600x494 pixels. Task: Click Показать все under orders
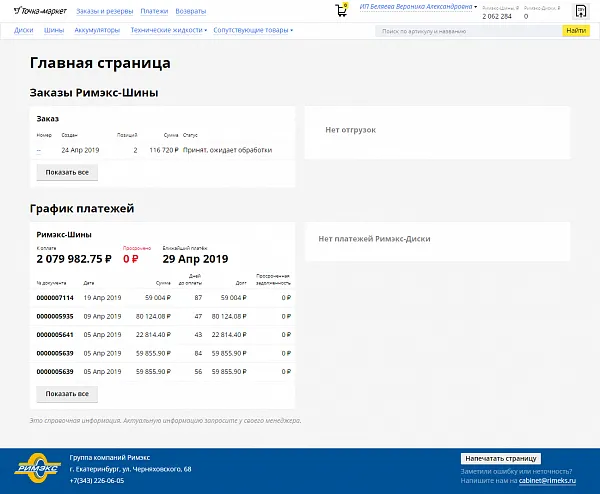[67, 172]
